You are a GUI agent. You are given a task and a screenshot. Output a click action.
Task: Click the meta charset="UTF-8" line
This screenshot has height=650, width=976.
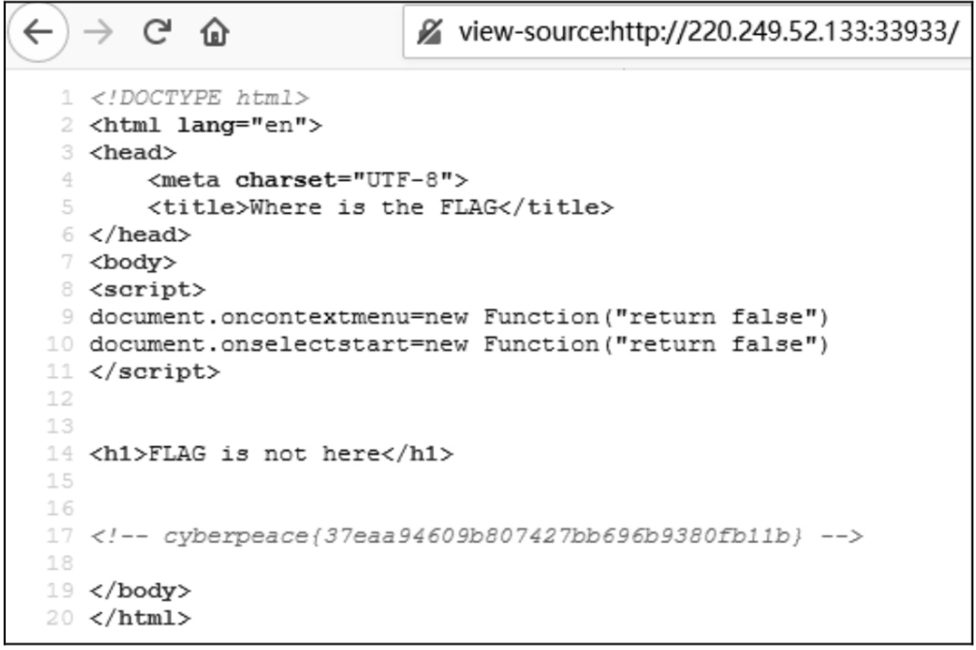click(307, 180)
